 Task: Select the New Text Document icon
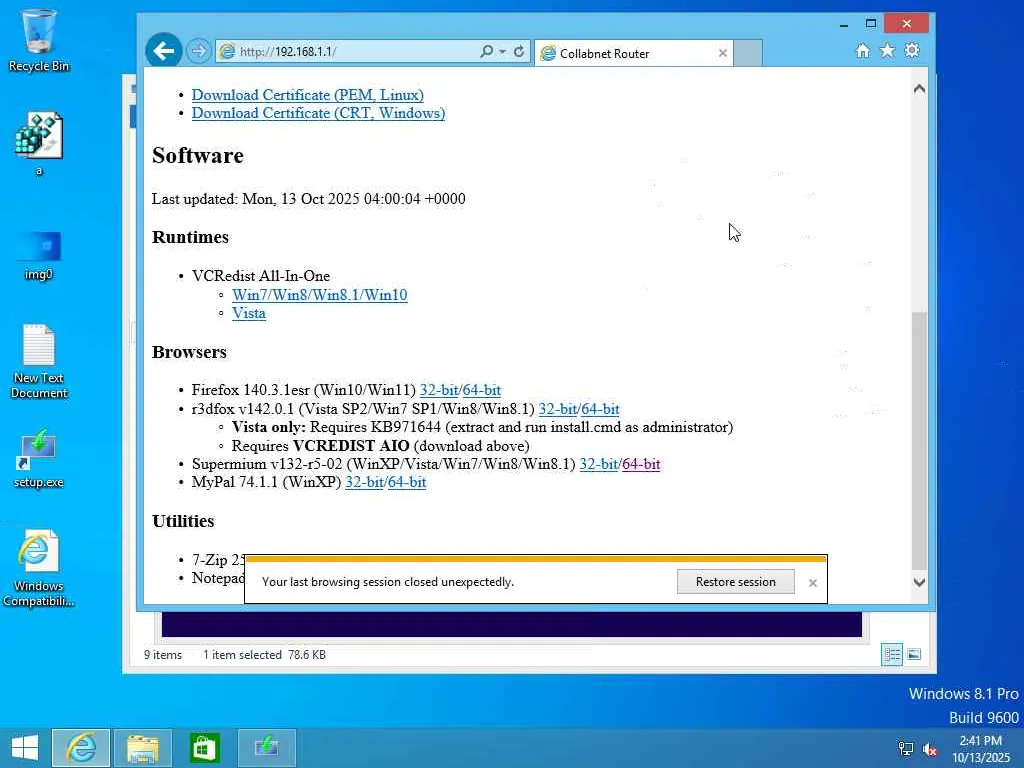tap(39, 361)
